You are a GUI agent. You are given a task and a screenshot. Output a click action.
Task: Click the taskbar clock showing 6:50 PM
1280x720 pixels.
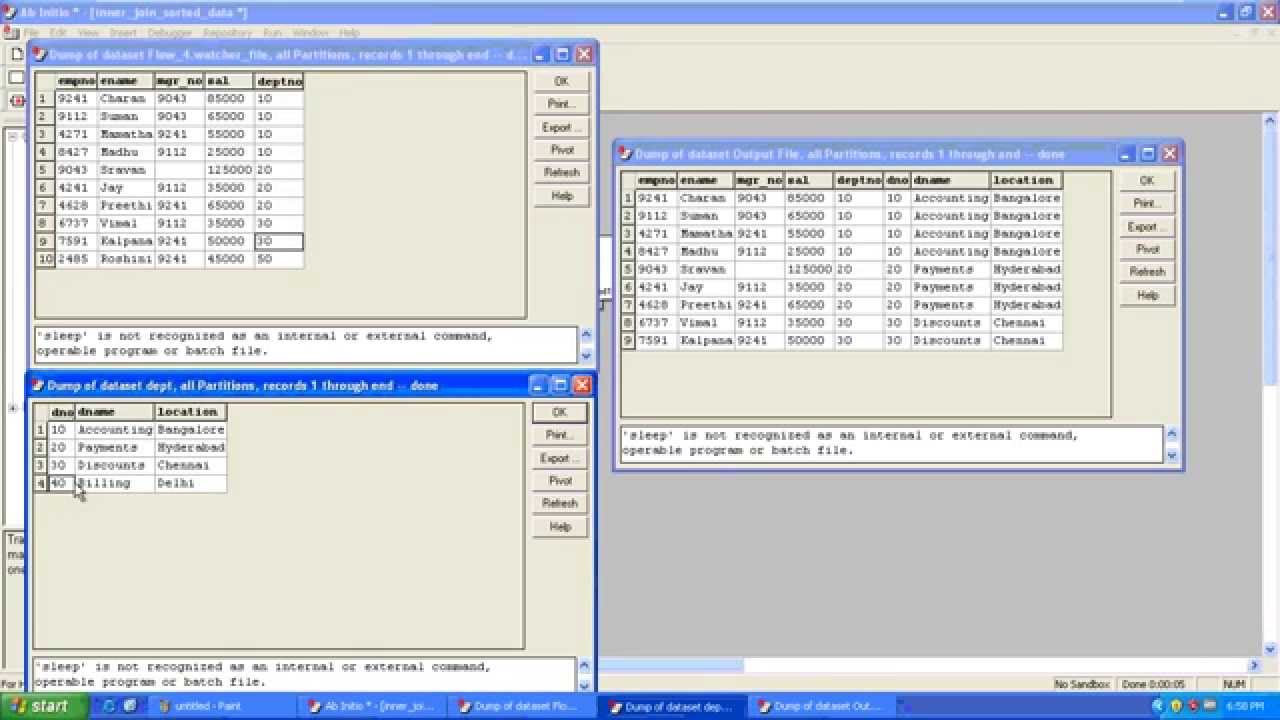pyautogui.click(x=1245, y=706)
